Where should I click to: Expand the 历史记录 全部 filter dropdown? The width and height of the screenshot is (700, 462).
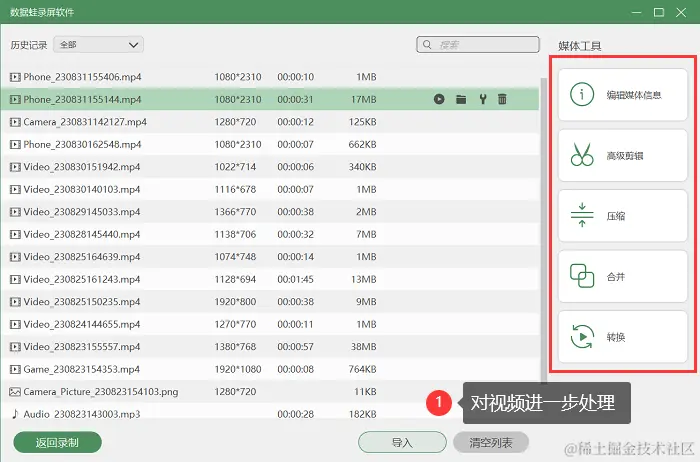[99, 45]
